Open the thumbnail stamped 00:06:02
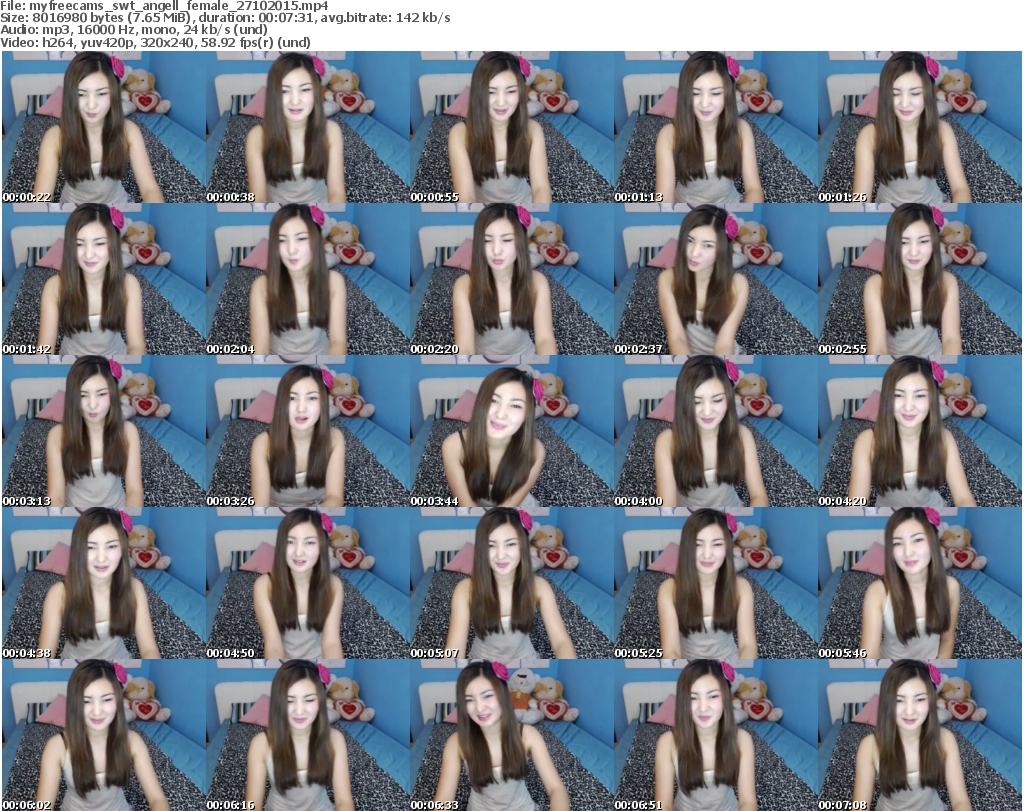Image resolution: width=1024 pixels, height=811 pixels. (x=104, y=735)
